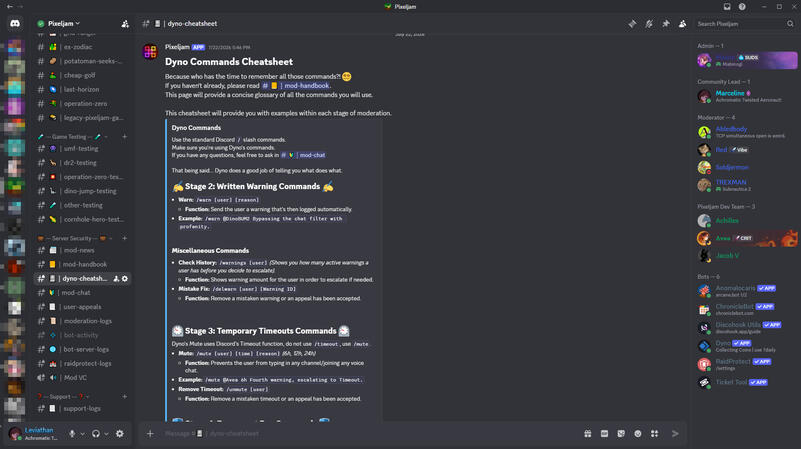Open the gift icon in message bar
The width and height of the screenshot is (801, 449).
click(588, 434)
